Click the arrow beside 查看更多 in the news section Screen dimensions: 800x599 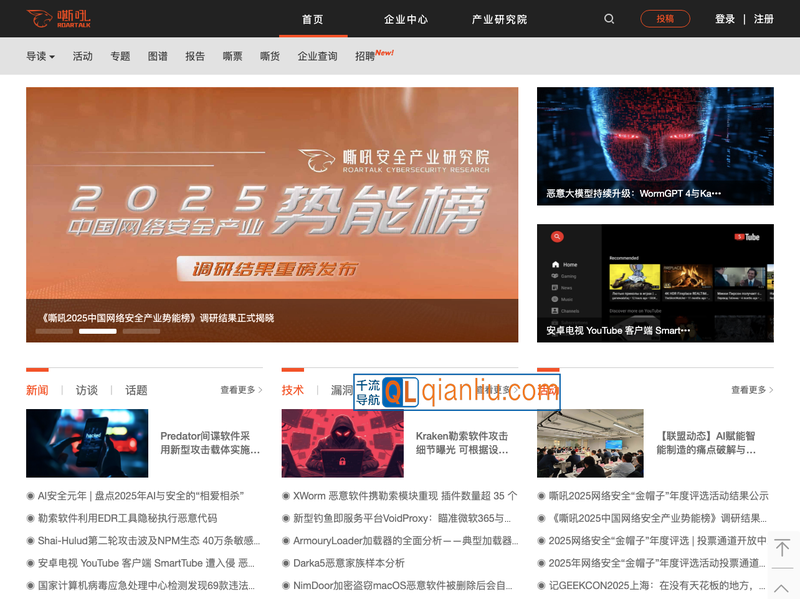(x=260, y=390)
